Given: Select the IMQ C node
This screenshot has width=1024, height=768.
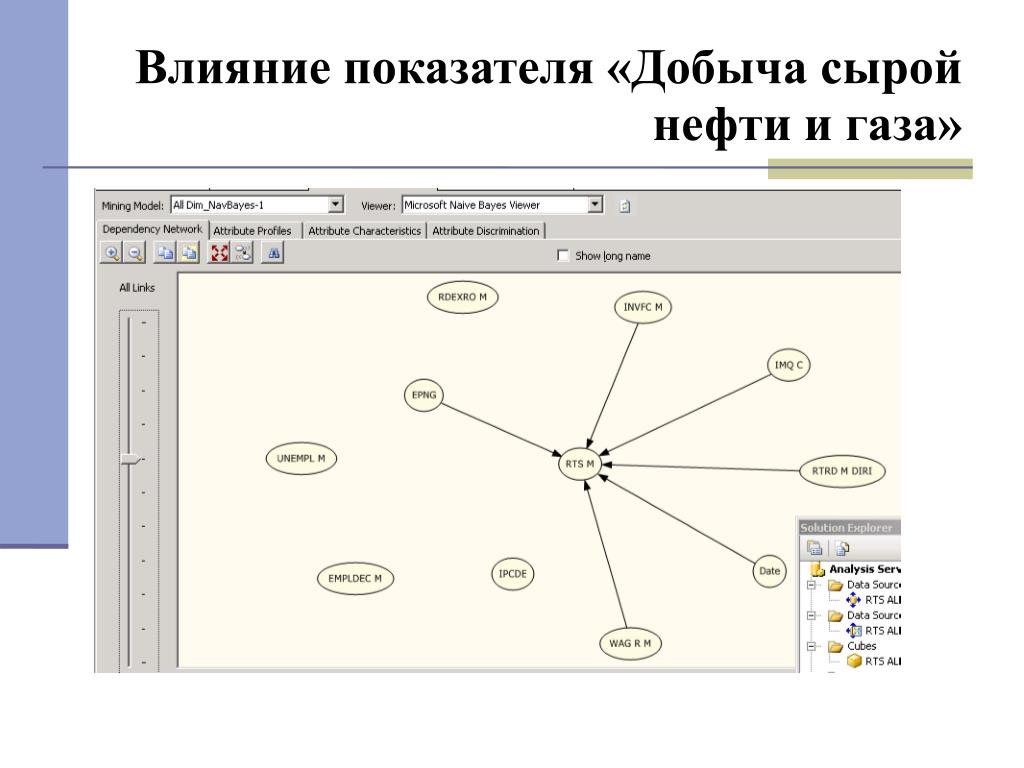Looking at the screenshot, I should tap(788, 365).
